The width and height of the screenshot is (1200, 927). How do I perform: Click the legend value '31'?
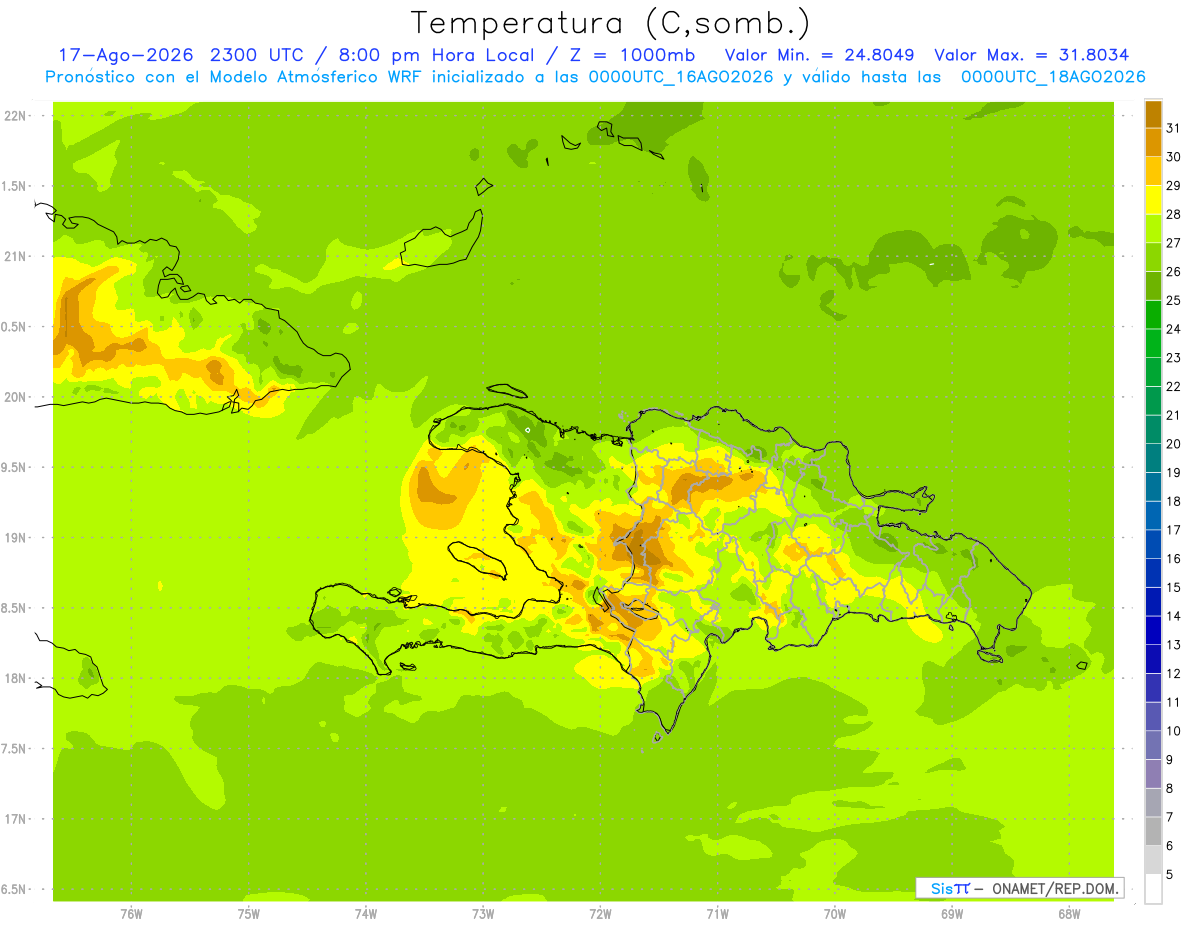coord(1174,128)
